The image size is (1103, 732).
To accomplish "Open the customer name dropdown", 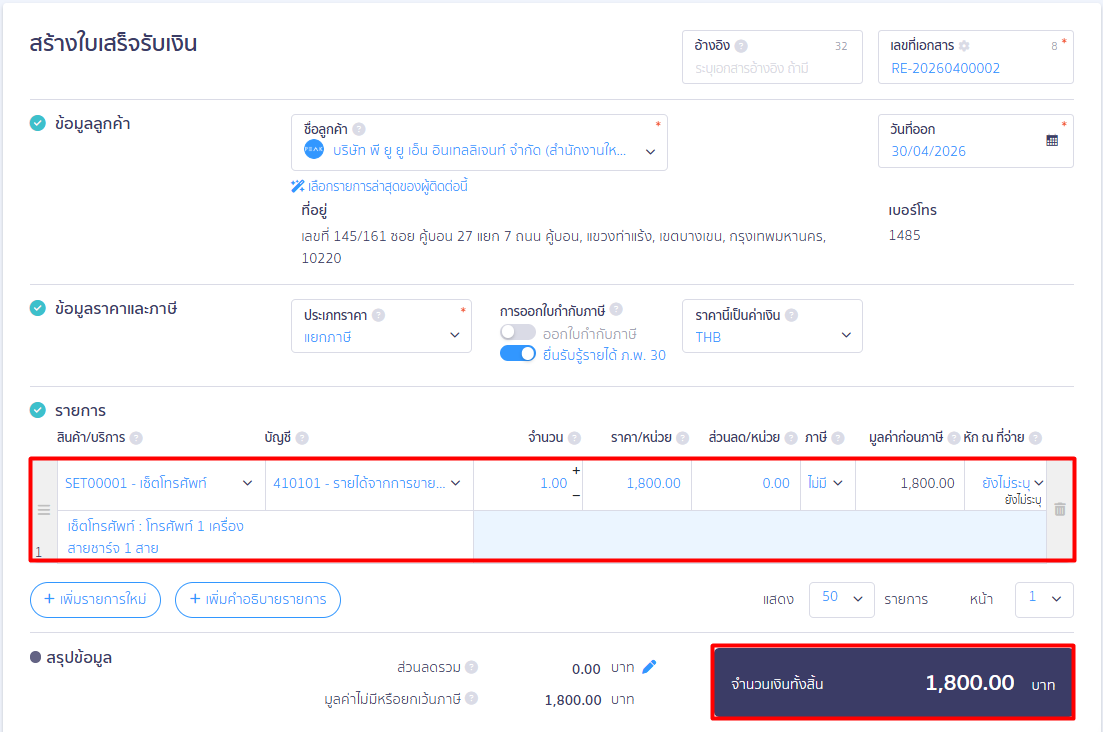I will [650, 152].
